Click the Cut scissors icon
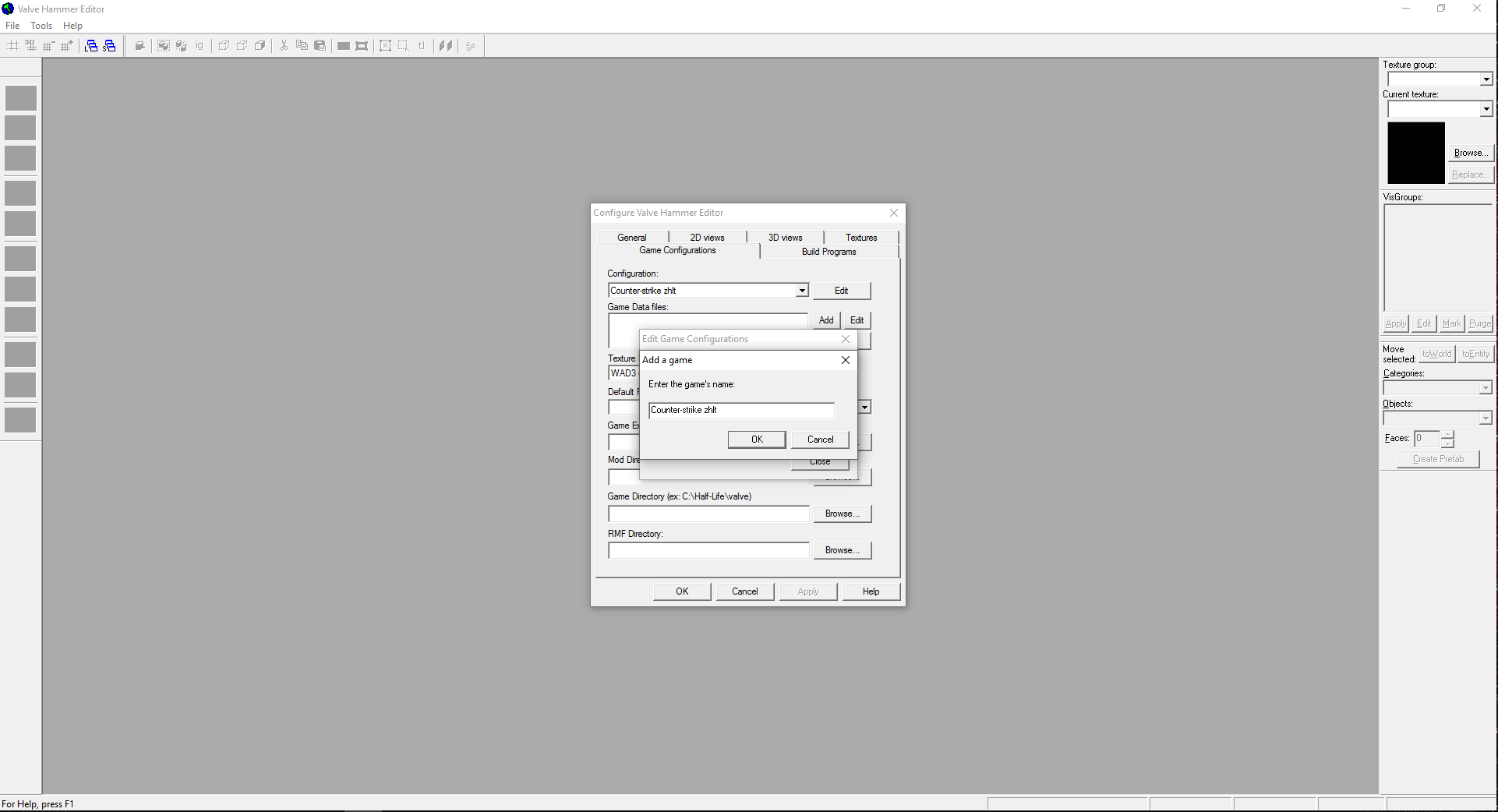This screenshot has width=1498, height=812. [x=284, y=46]
